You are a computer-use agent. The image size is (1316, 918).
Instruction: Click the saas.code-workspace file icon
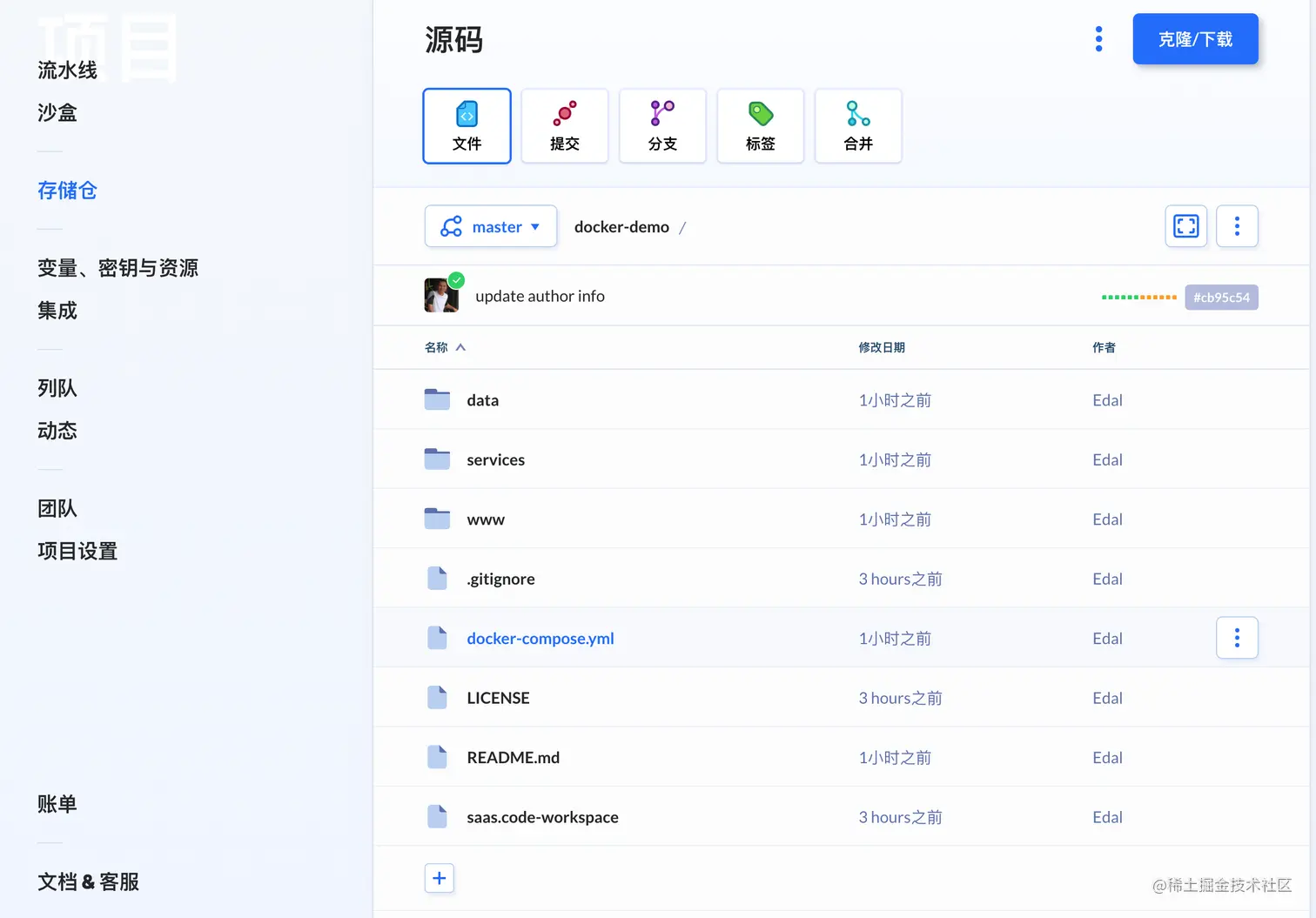coord(437,816)
